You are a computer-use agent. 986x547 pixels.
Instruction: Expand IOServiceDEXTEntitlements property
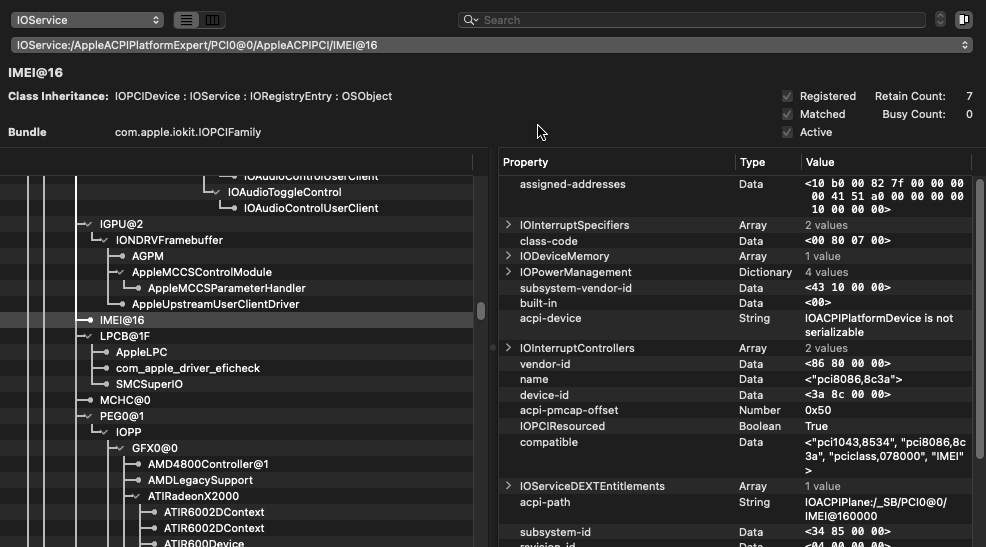coord(508,486)
